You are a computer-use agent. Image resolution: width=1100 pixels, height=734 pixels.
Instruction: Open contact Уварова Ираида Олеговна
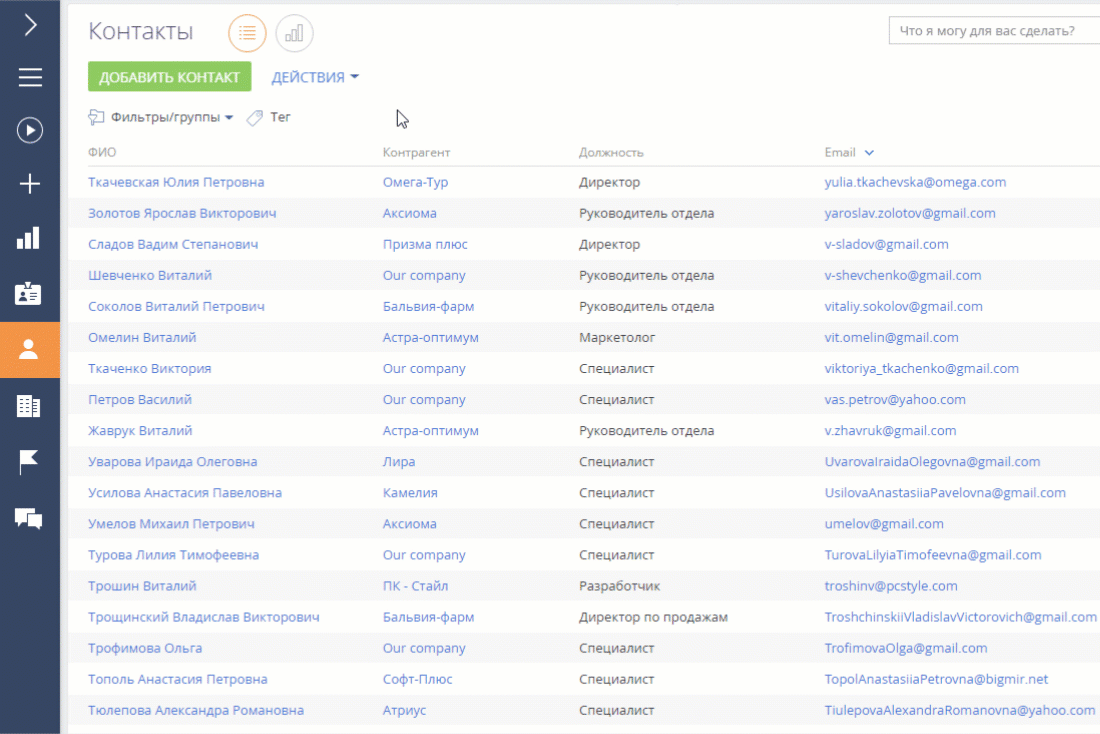(x=173, y=462)
